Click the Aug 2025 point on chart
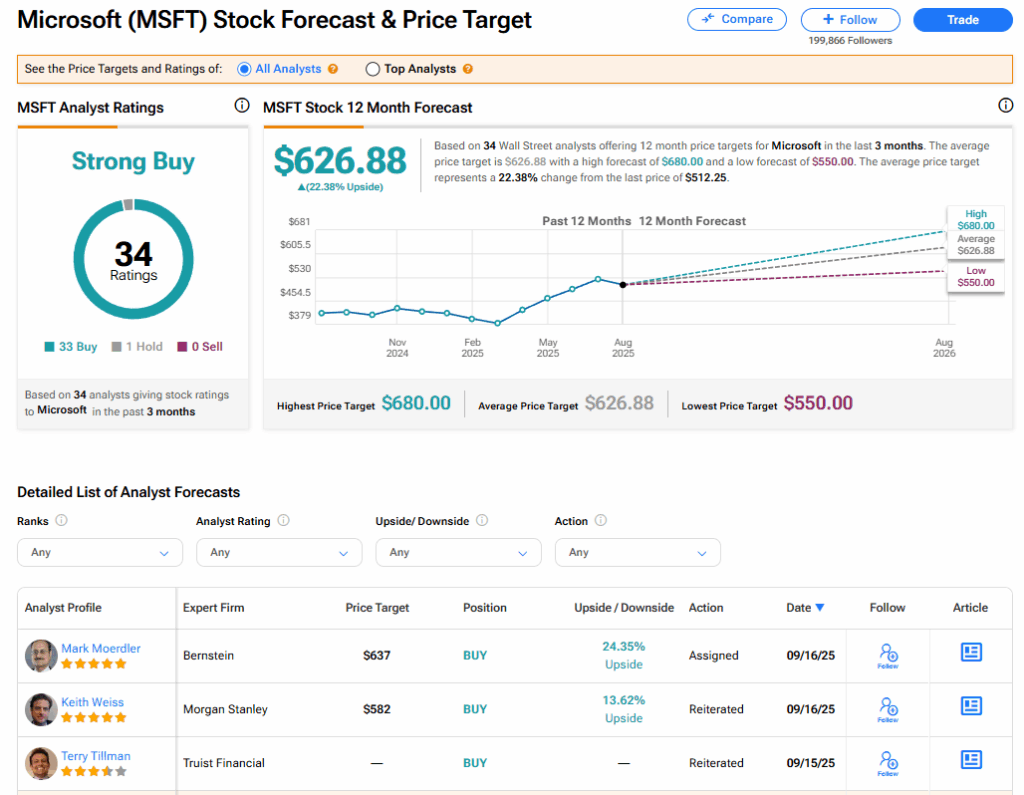 coord(623,285)
